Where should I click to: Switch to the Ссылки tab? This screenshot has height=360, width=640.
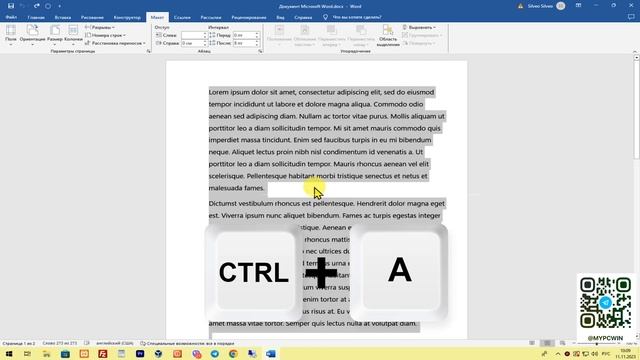point(182,18)
